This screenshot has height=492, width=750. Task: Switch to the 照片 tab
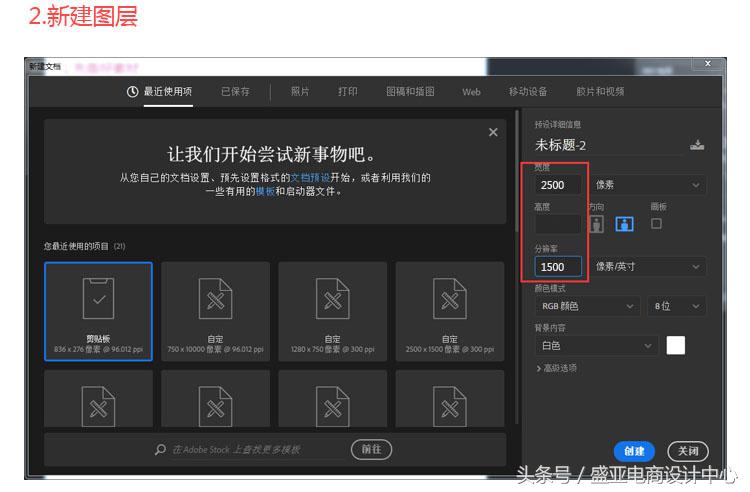[300, 92]
